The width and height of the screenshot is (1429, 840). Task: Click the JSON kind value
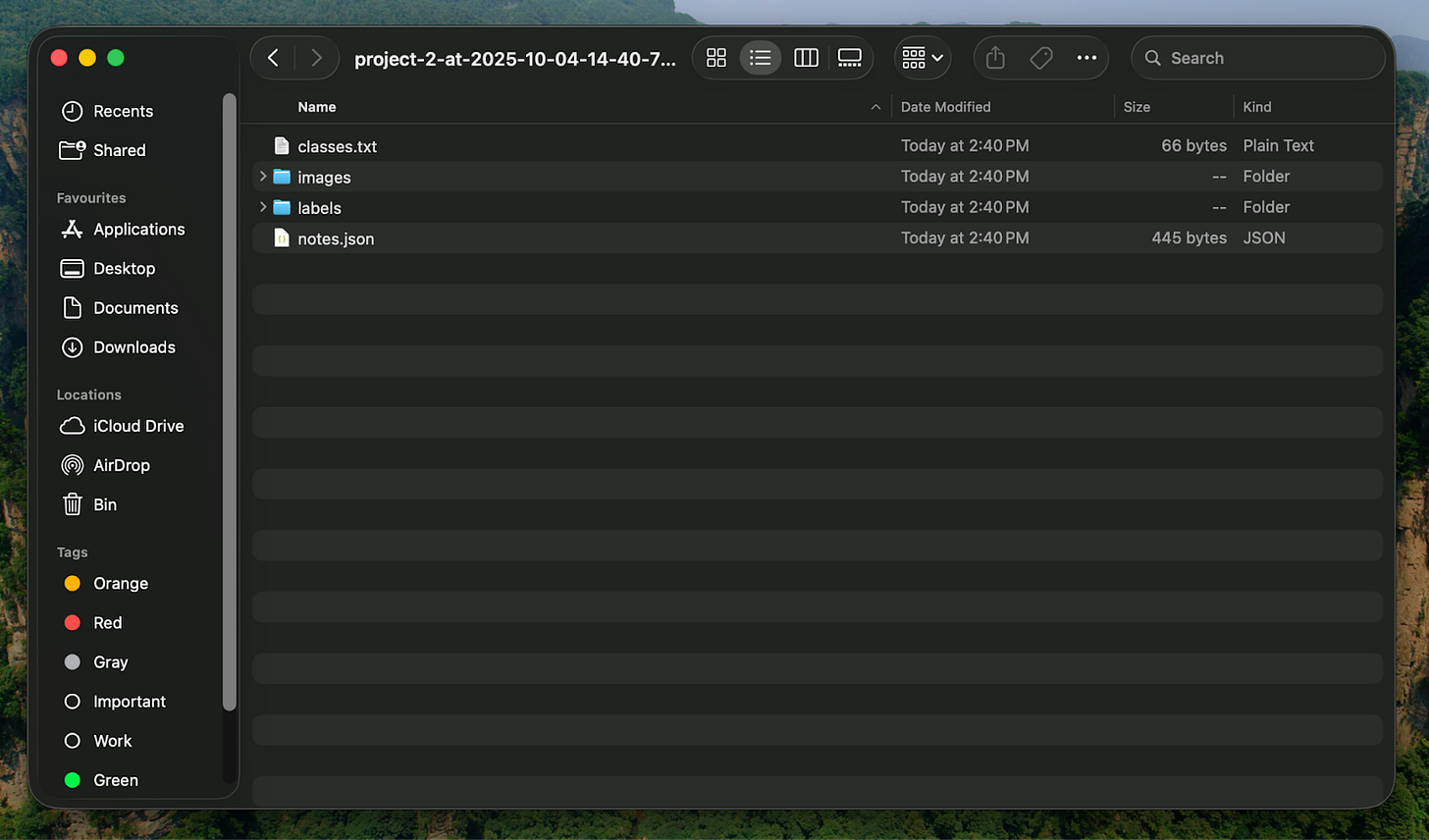click(1264, 237)
